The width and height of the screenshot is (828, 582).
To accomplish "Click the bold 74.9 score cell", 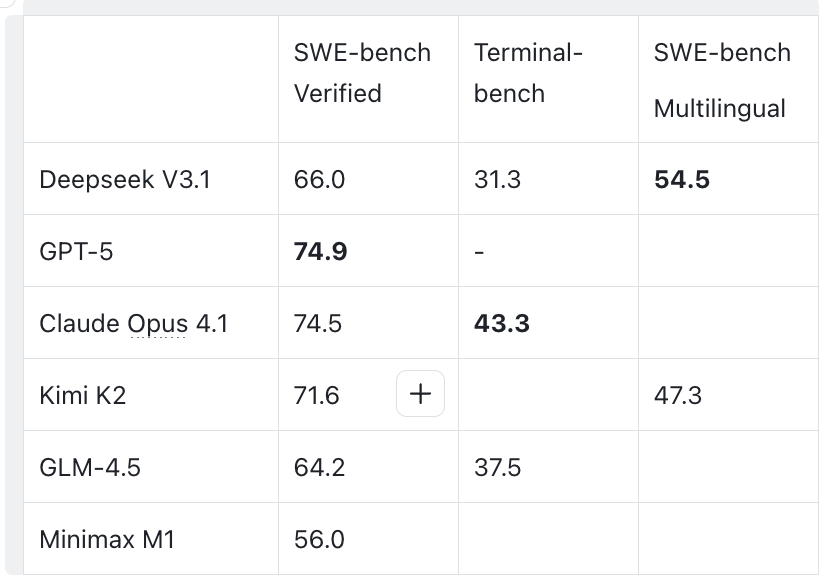I will [320, 252].
